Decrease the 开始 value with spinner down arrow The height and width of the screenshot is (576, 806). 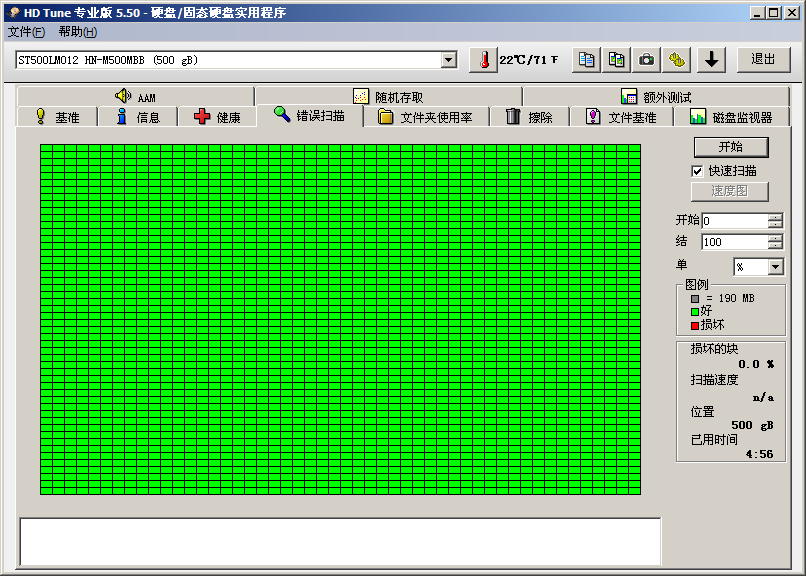(x=775, y=225)
